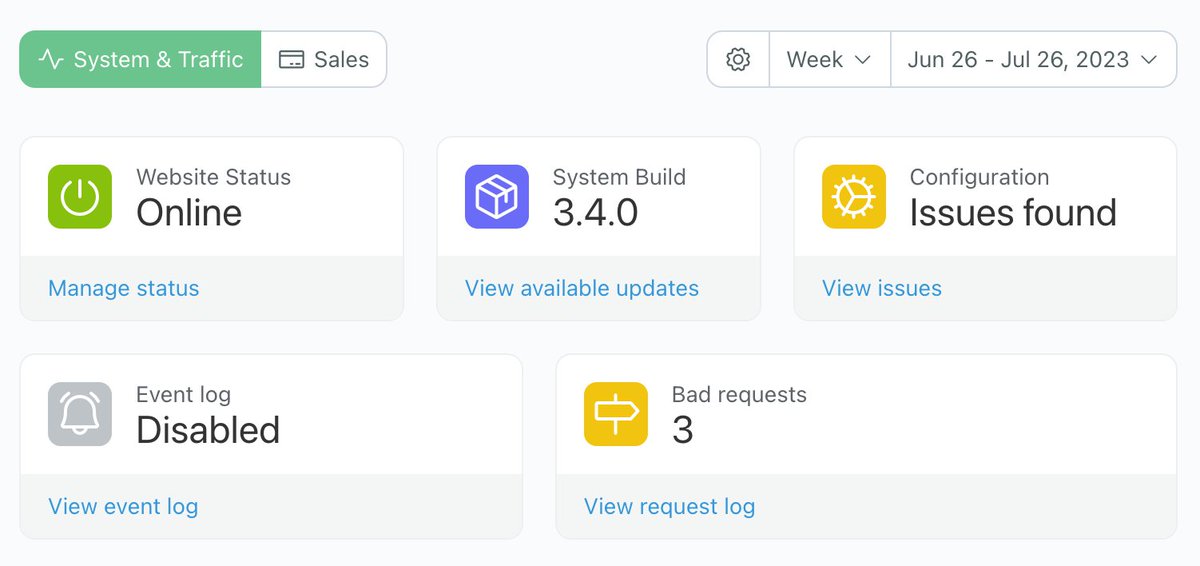The width and height of the screenshot is (1200, 566).
Task: Open the Jun 26 - Jul 26, 2023 date range
Action: [1033, 59]
